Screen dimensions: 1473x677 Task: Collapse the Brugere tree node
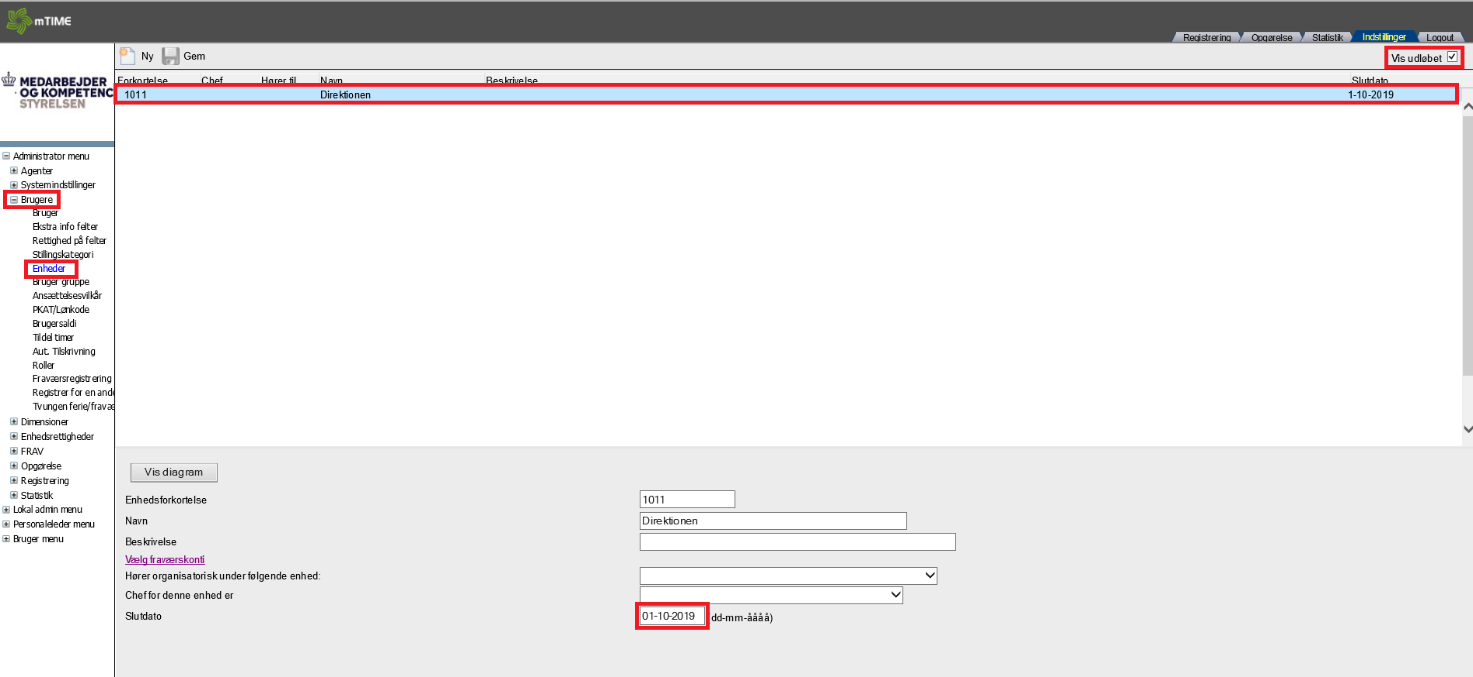click(x=14, y=200)
